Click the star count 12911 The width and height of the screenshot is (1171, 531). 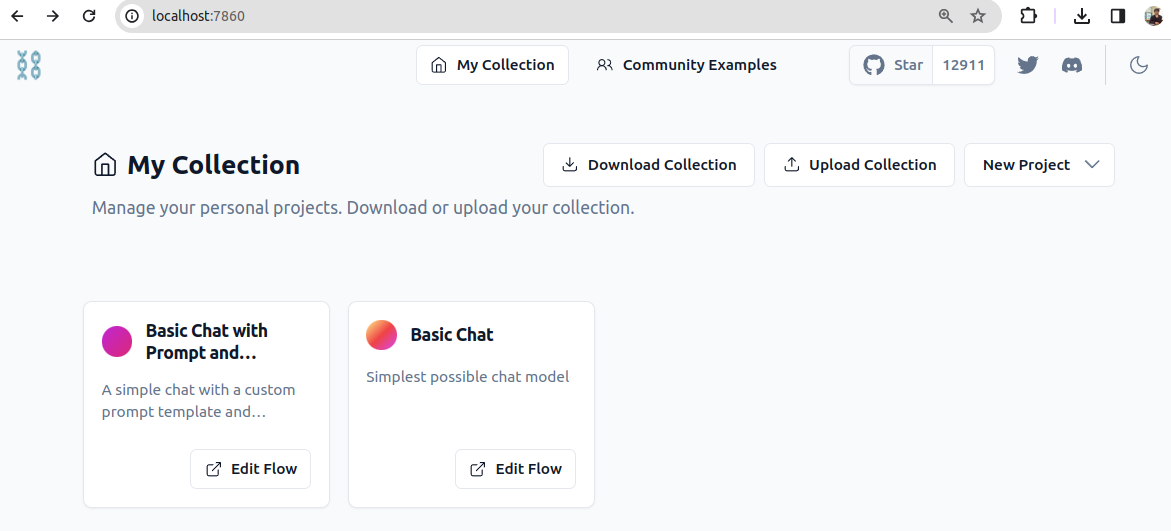coord(963,65)
